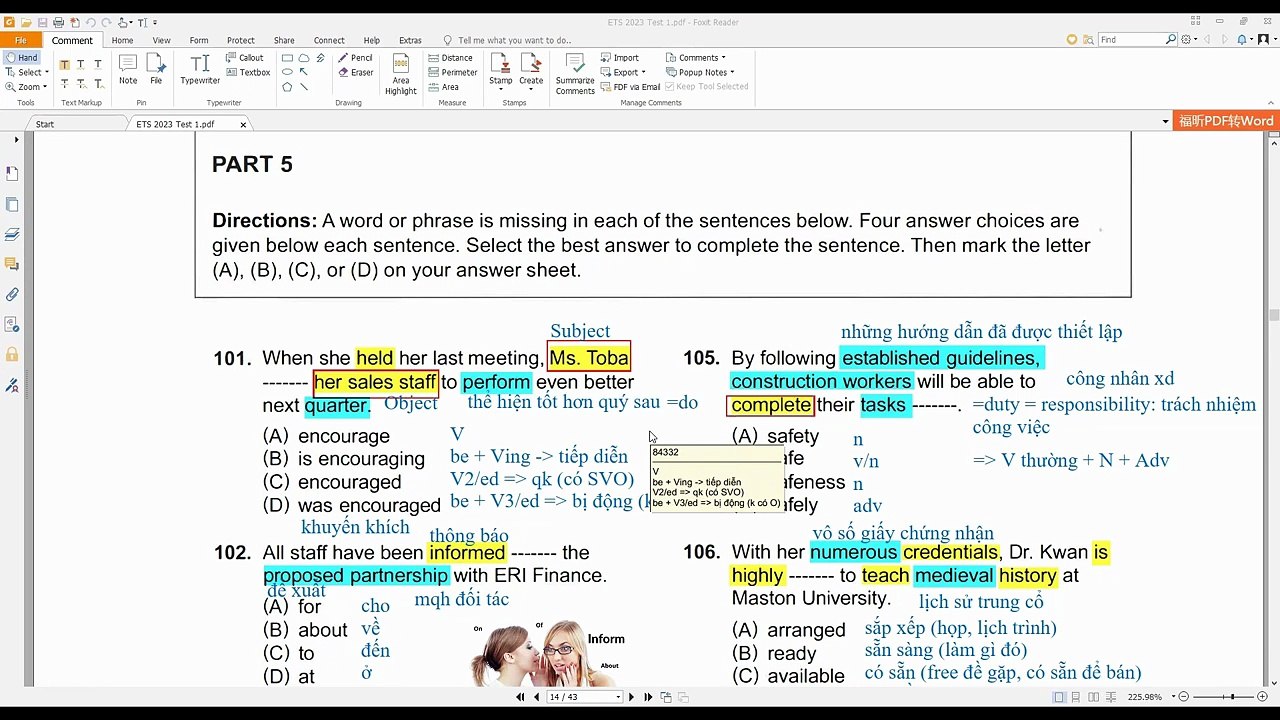
Task: Click FDF via Email
Action: coord(631,87)
